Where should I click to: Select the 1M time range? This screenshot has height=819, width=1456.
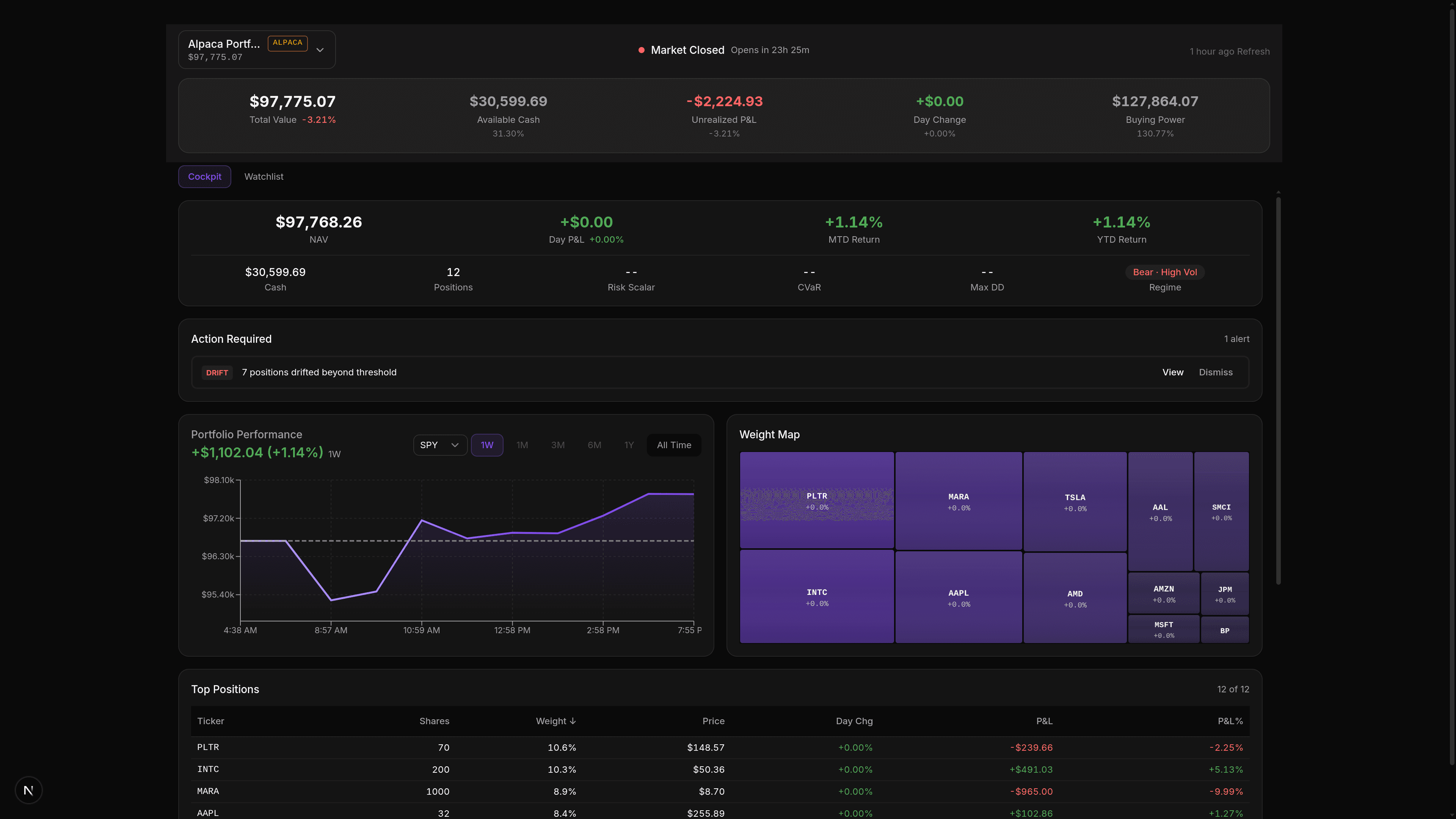522,446
